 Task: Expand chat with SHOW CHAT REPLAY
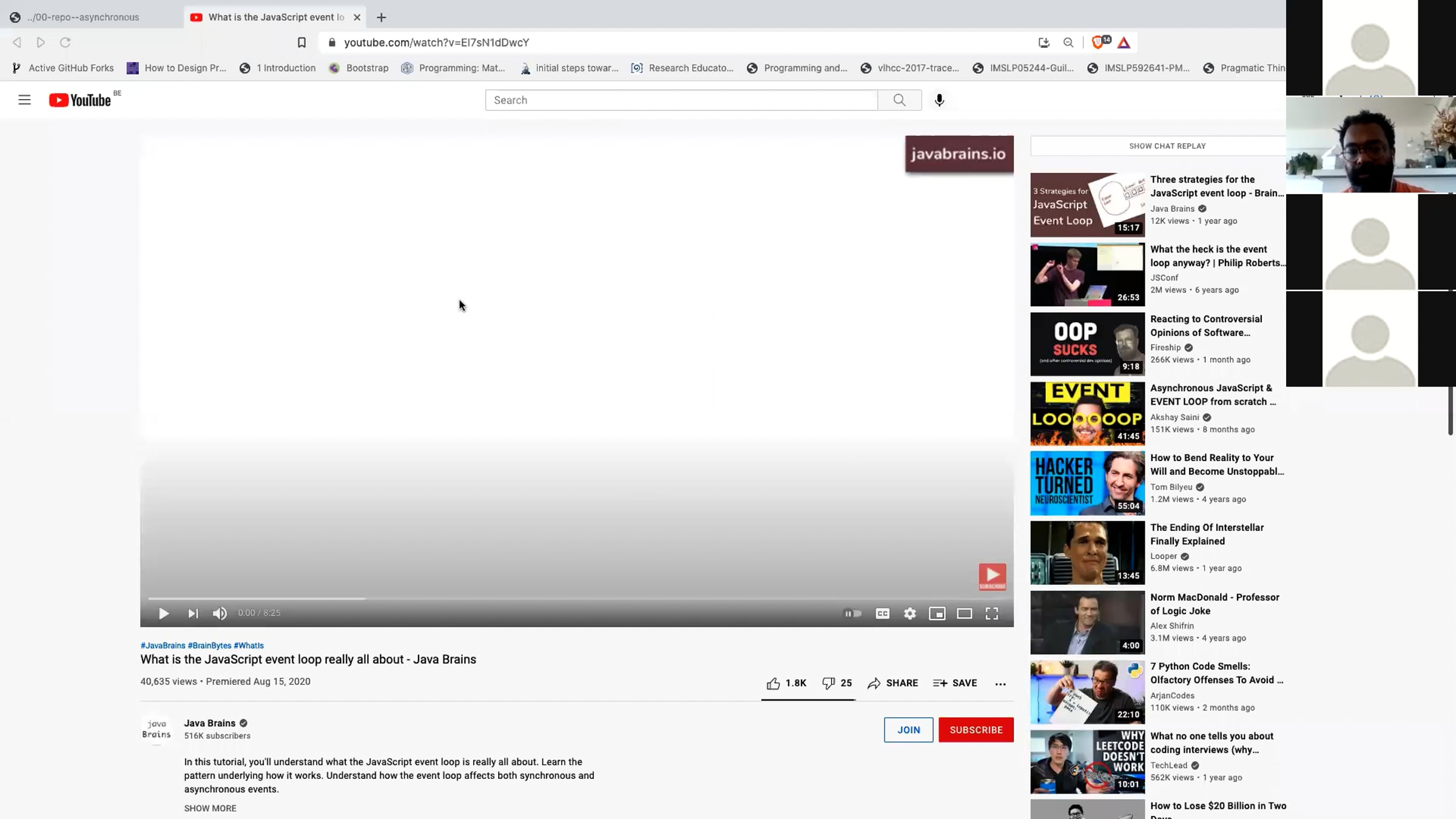pos(1167,146)
